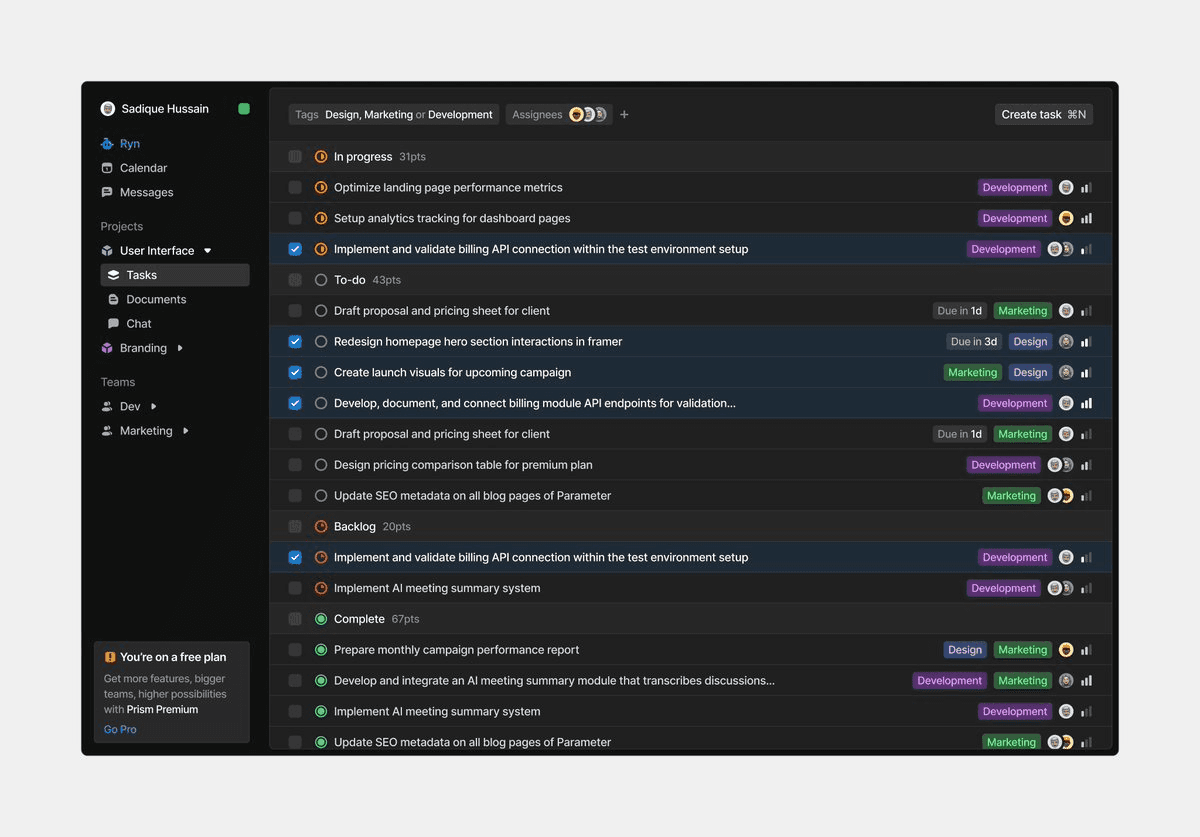Click the Chat bubble icon
Screen dimensions: 1200x837
[x=113, y=324]
